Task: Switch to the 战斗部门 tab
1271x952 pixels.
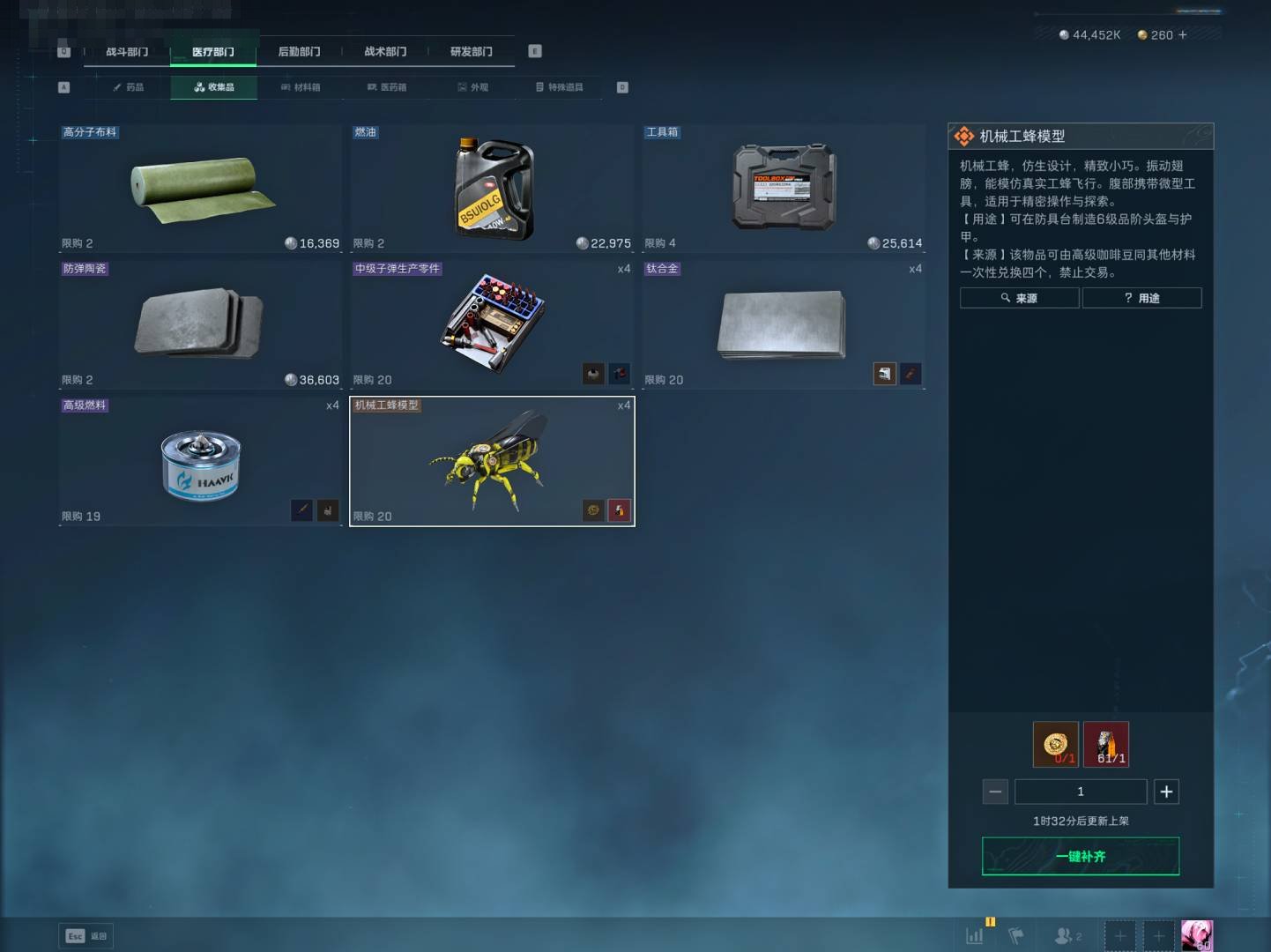Action: click(x=127, y=52)
